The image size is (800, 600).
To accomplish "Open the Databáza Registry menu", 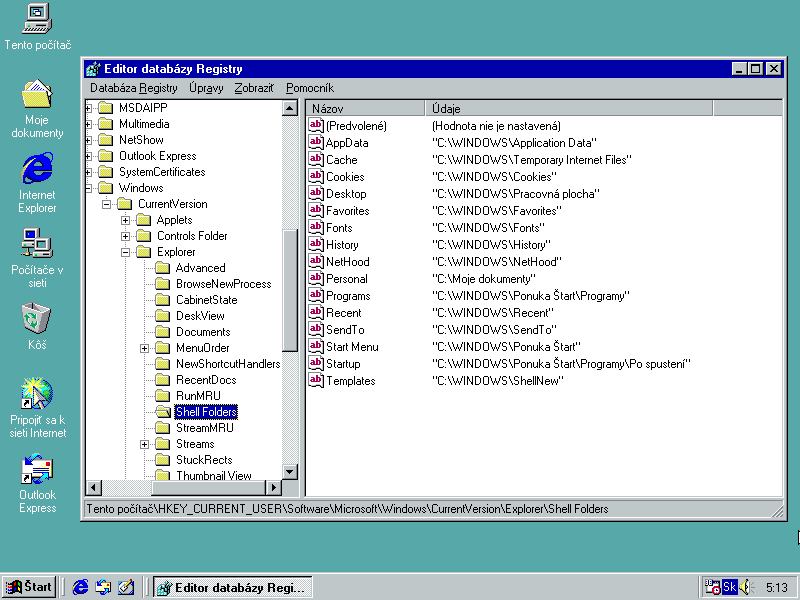I will (133, 88).
